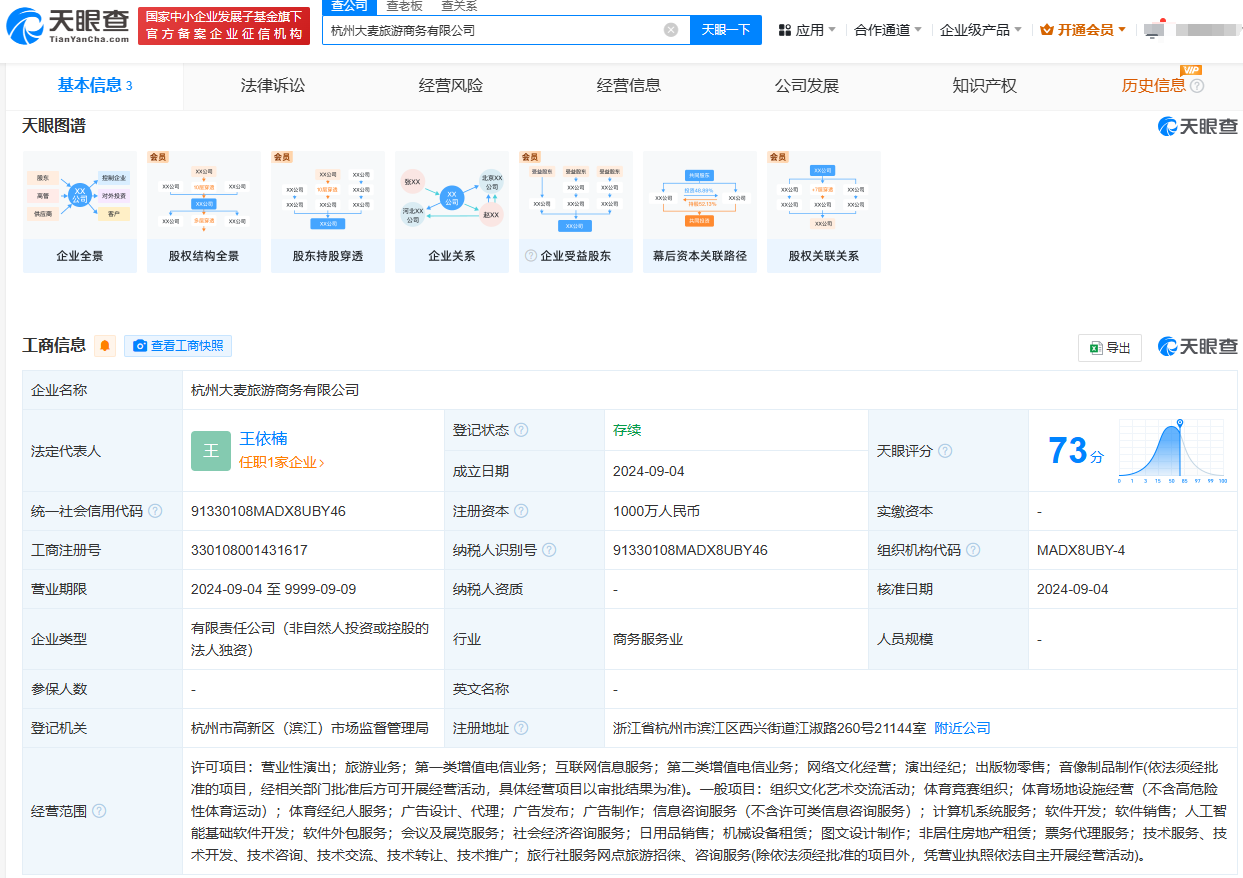Click the registration number 330108001431617
Viewport: 1243px width, 878px height.
[249, 550]
